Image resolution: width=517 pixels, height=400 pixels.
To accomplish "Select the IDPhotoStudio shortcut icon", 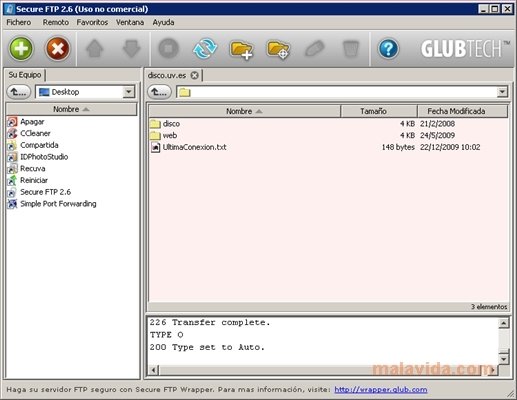I will click(x=12, y=157).
